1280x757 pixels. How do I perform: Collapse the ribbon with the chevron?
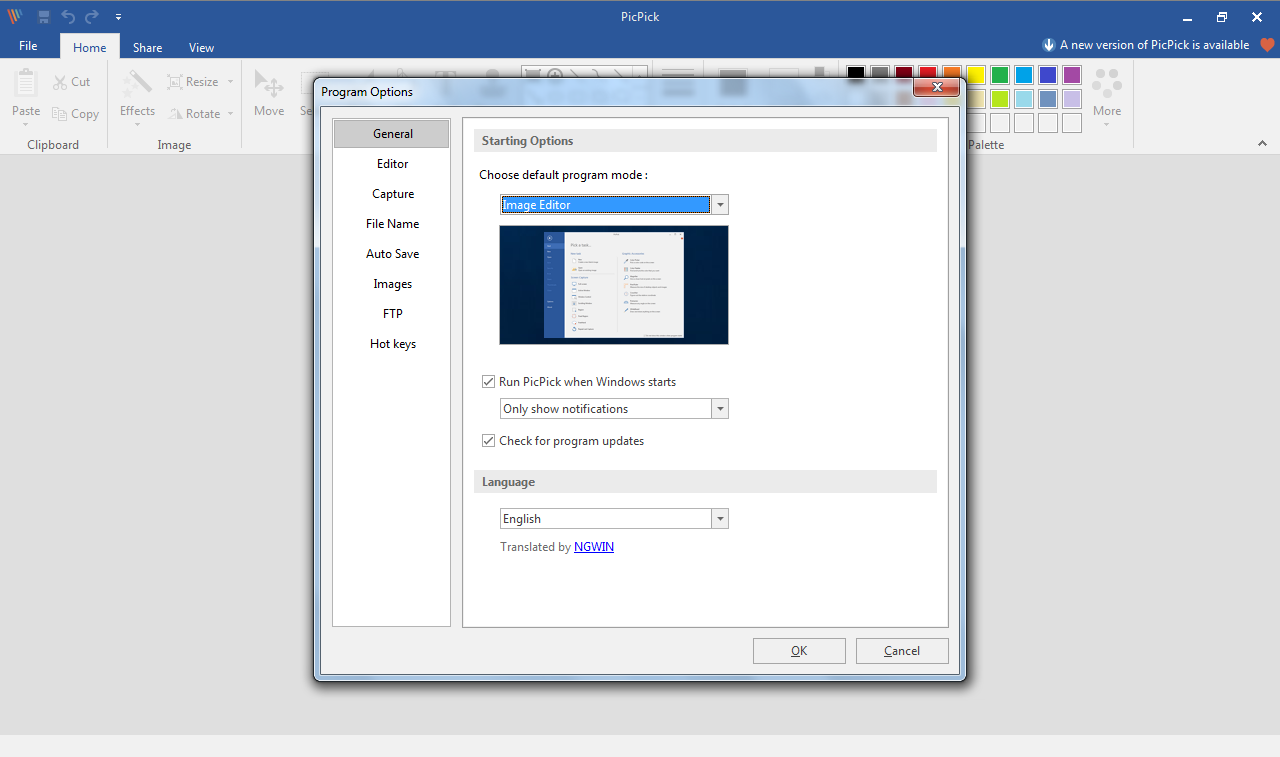click(1262, 145)
